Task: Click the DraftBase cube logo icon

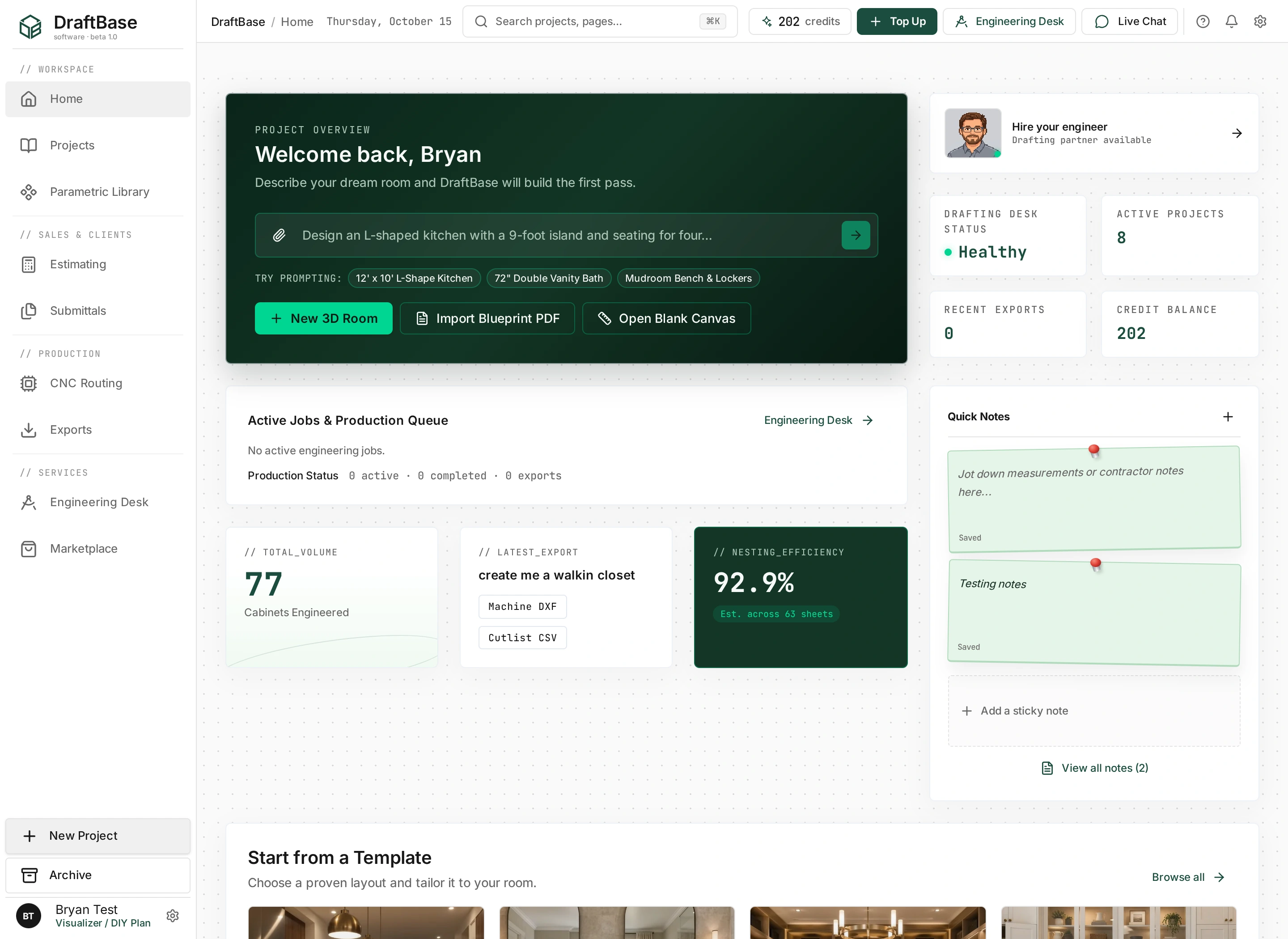Action: [x=30, y=26]
